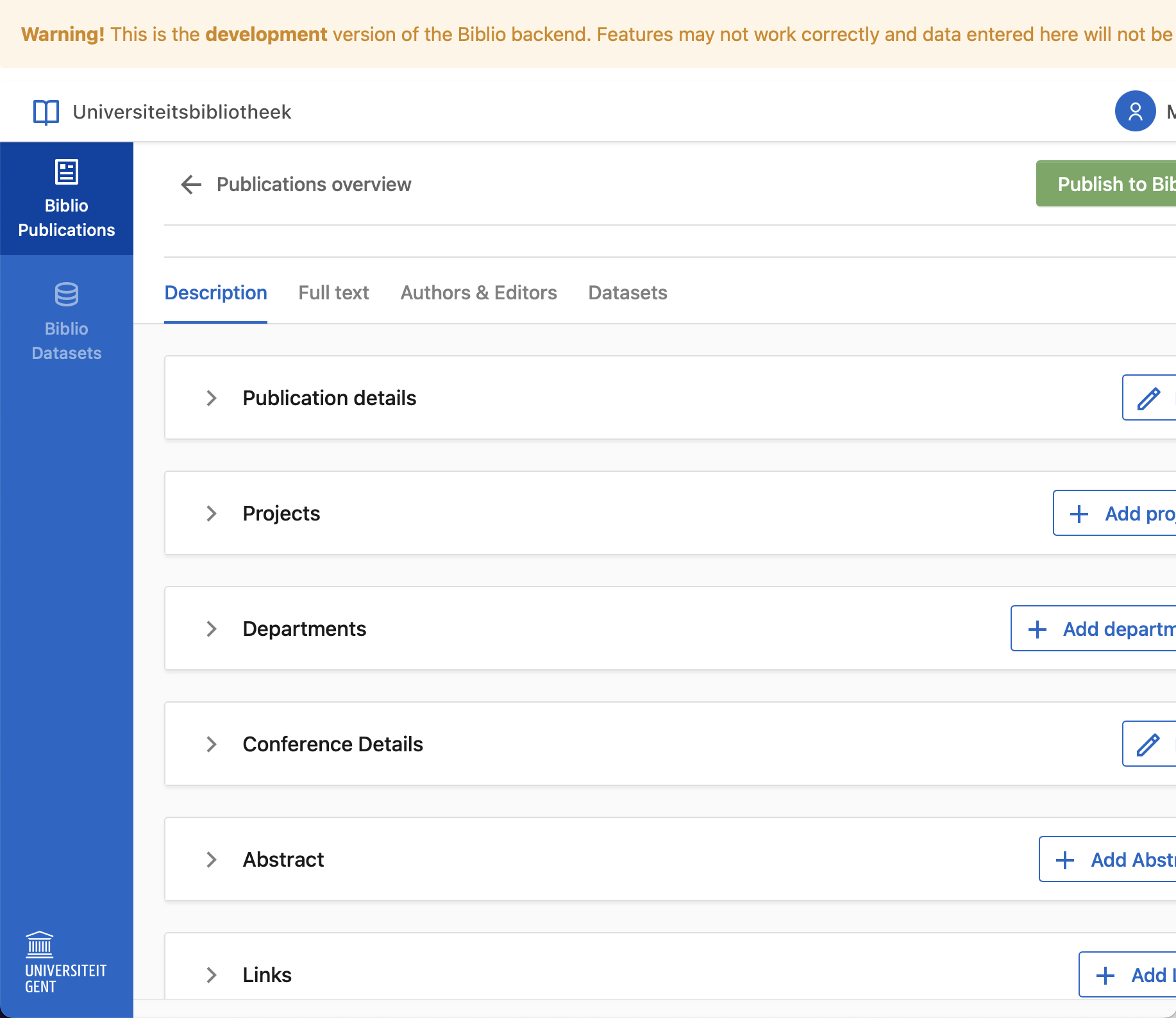Open the Biblio Publications section
Viewport: 1176px width, 1018px height.
[66, 197]
